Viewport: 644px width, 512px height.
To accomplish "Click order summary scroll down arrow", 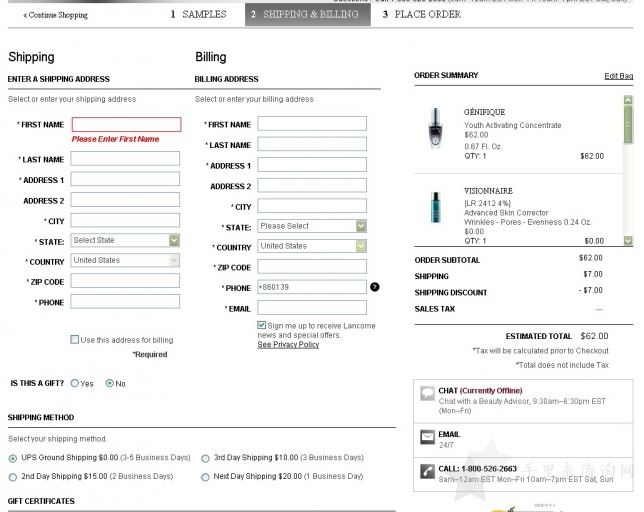I will 628,241.
